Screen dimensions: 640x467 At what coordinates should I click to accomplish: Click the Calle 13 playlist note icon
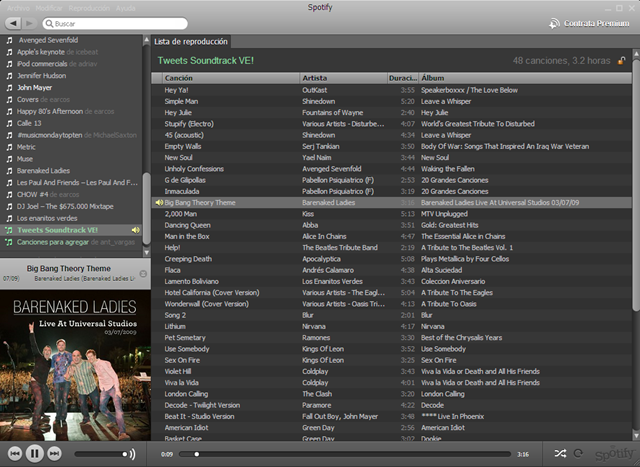[9, 123]
